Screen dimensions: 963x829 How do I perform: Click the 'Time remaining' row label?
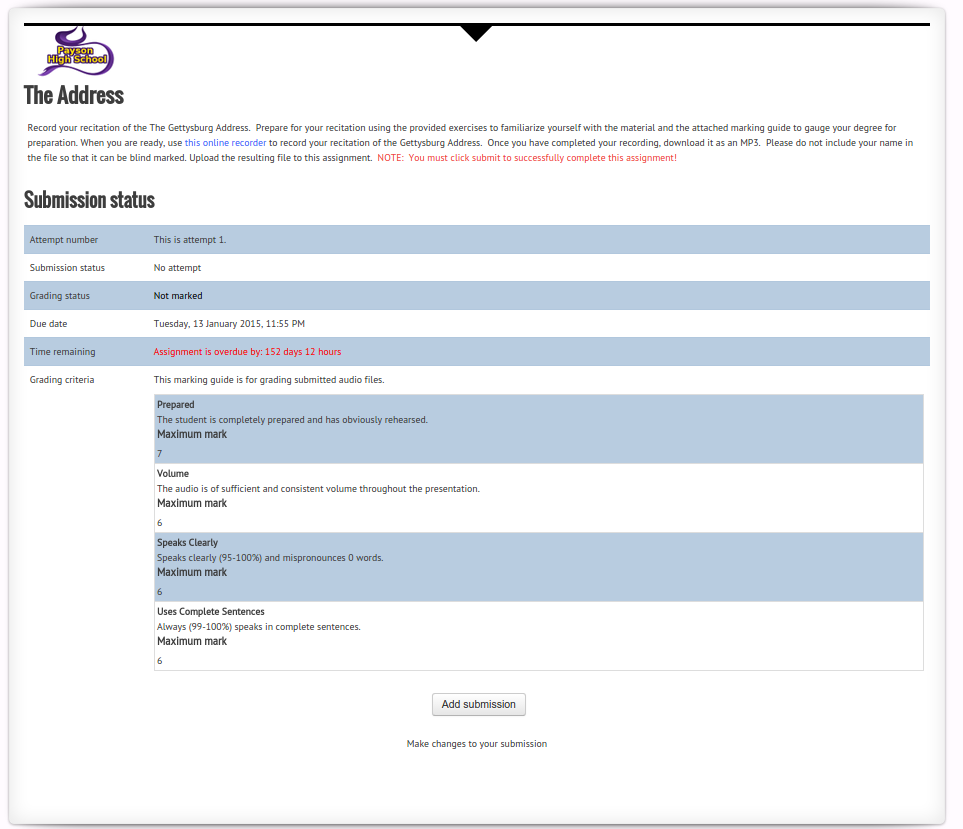point(63,352)
